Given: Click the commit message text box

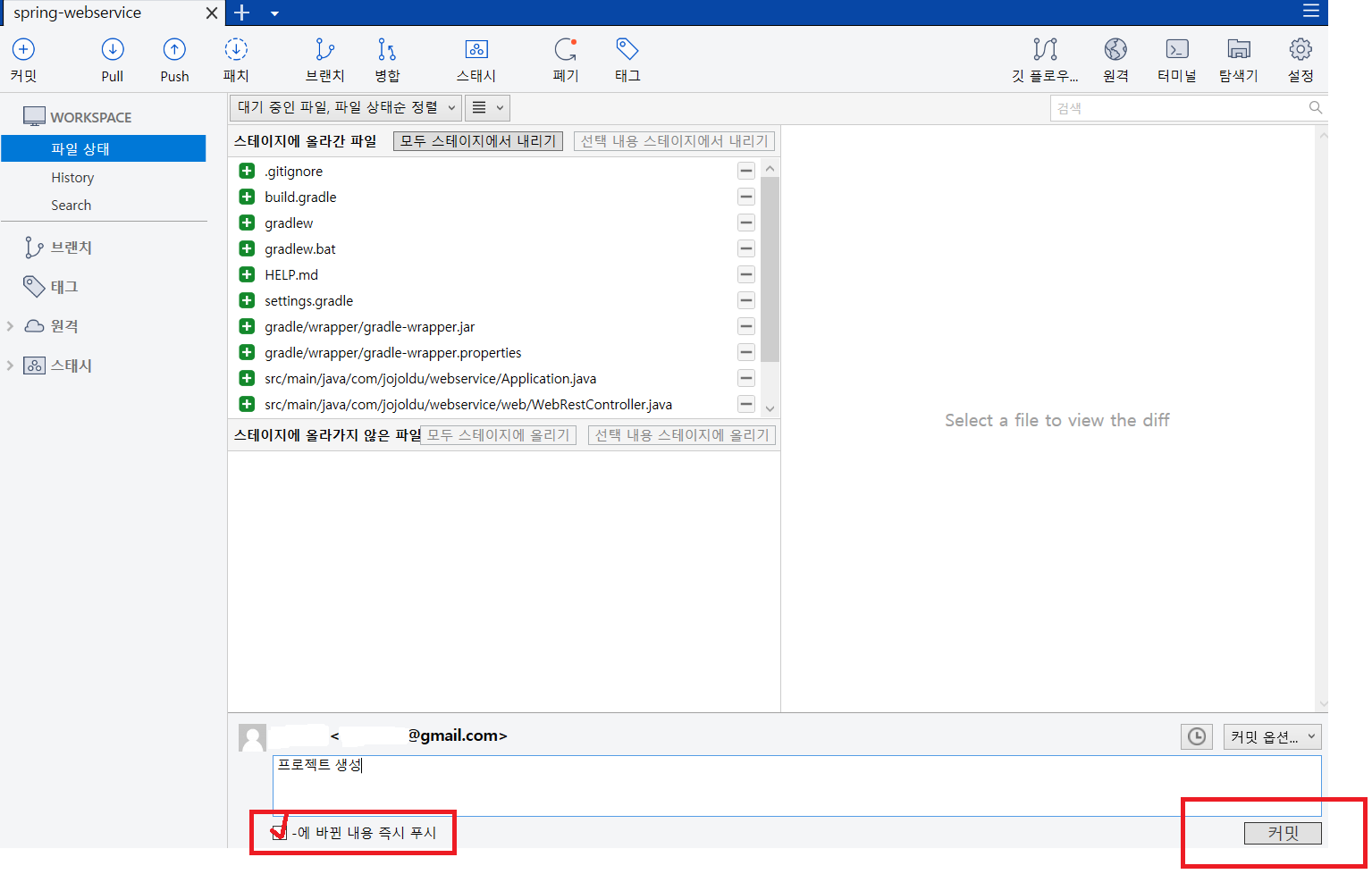Looking at the screenshot, I should [x=796, y=786].
